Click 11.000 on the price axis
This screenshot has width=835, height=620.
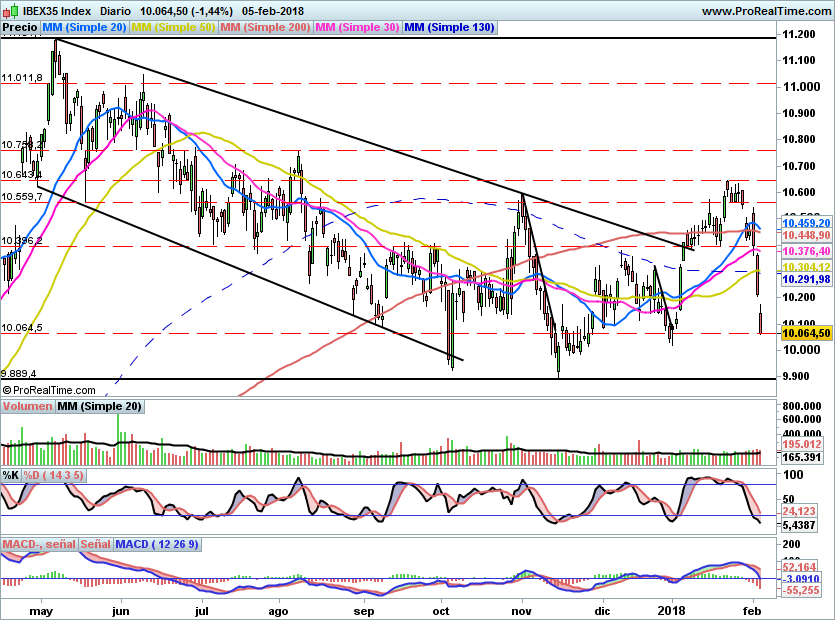tap(800, 87)
